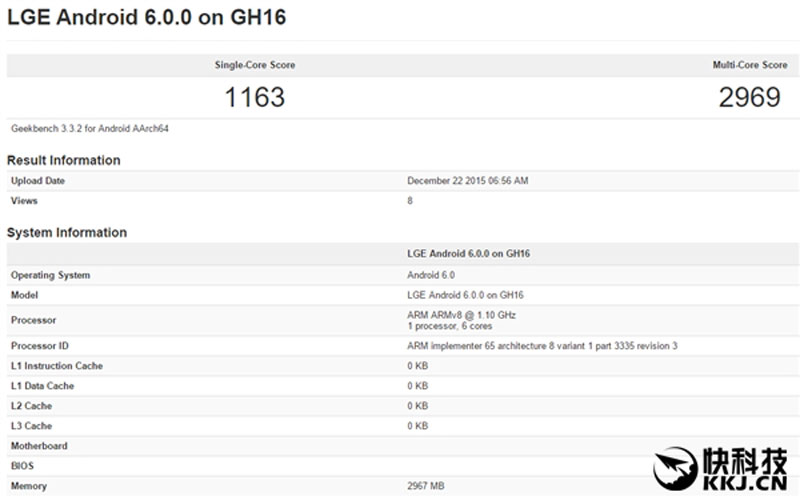800x504 pixels.
Task: Click the ARM ARMv8 @ 1.10 GHz processor value
Action: 461,315
